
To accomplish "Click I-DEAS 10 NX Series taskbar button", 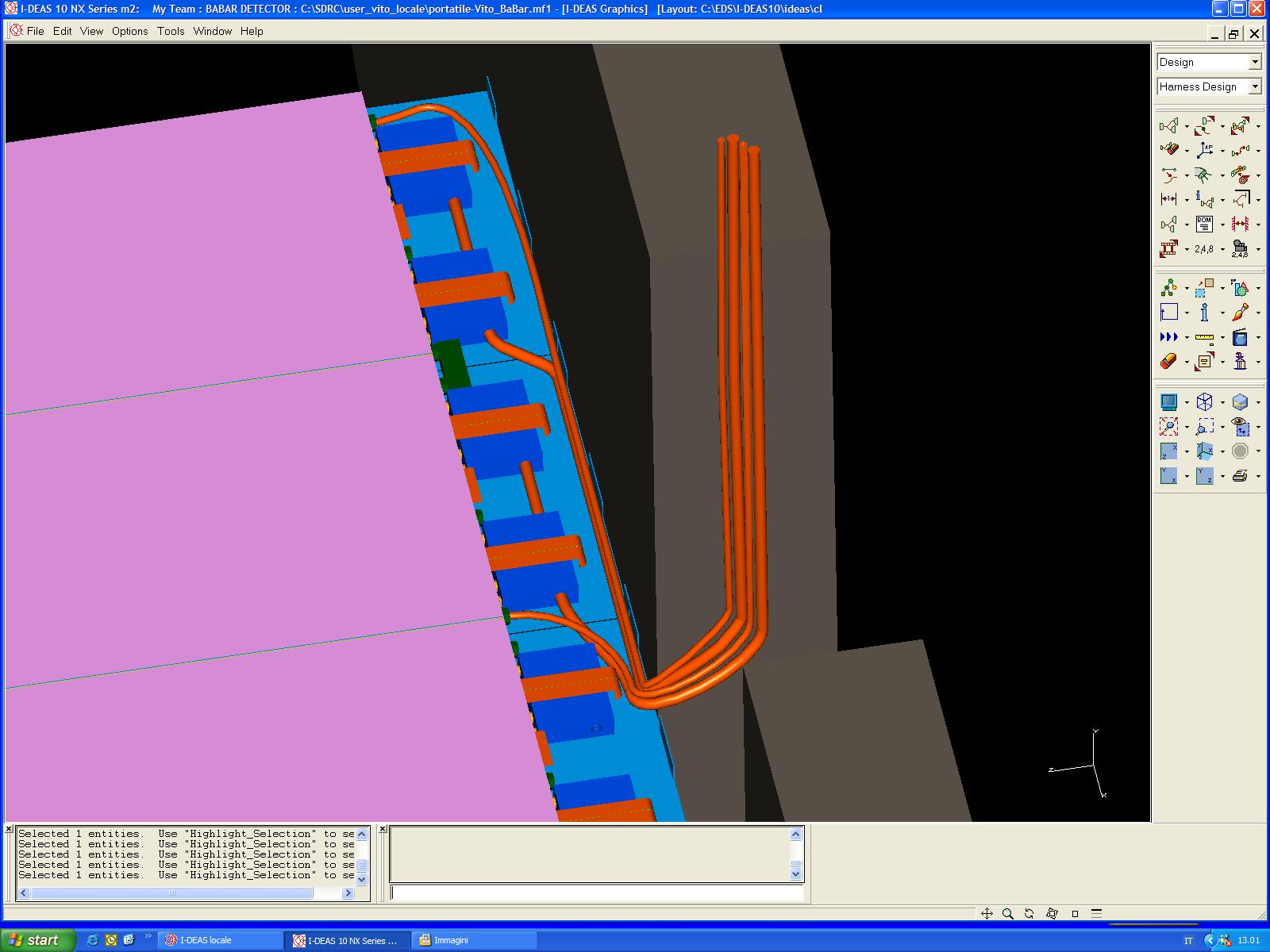I will pos(348,940).
